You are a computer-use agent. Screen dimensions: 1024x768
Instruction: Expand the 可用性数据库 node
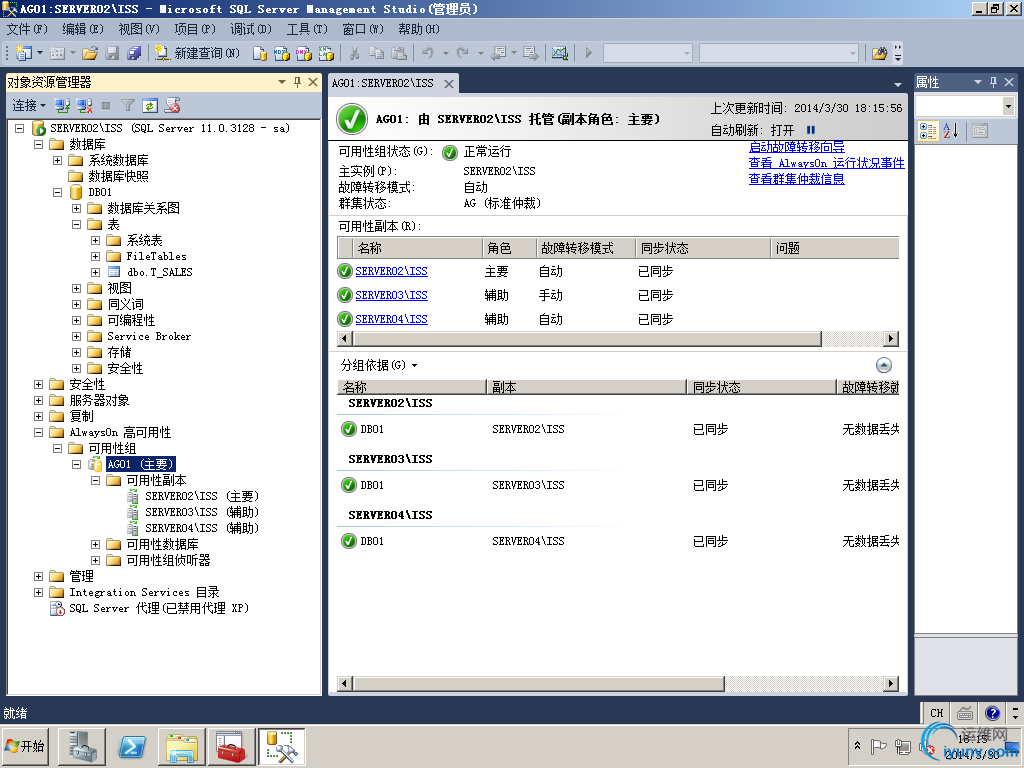click(95, 544)
